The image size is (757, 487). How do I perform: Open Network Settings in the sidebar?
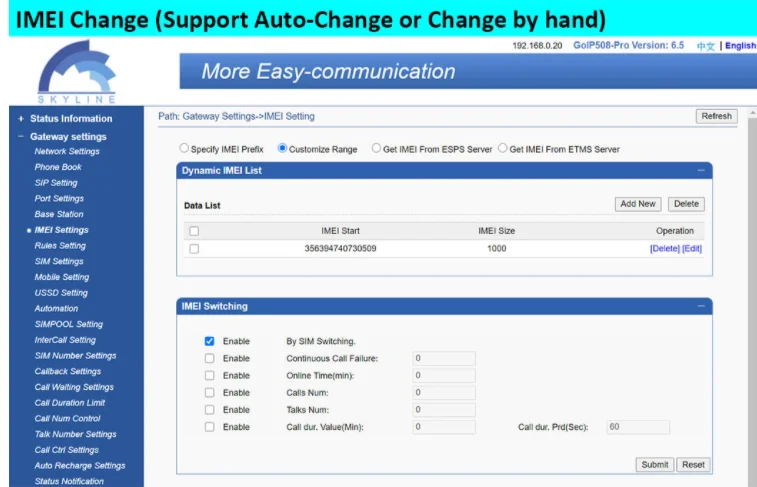click(67, 152)
